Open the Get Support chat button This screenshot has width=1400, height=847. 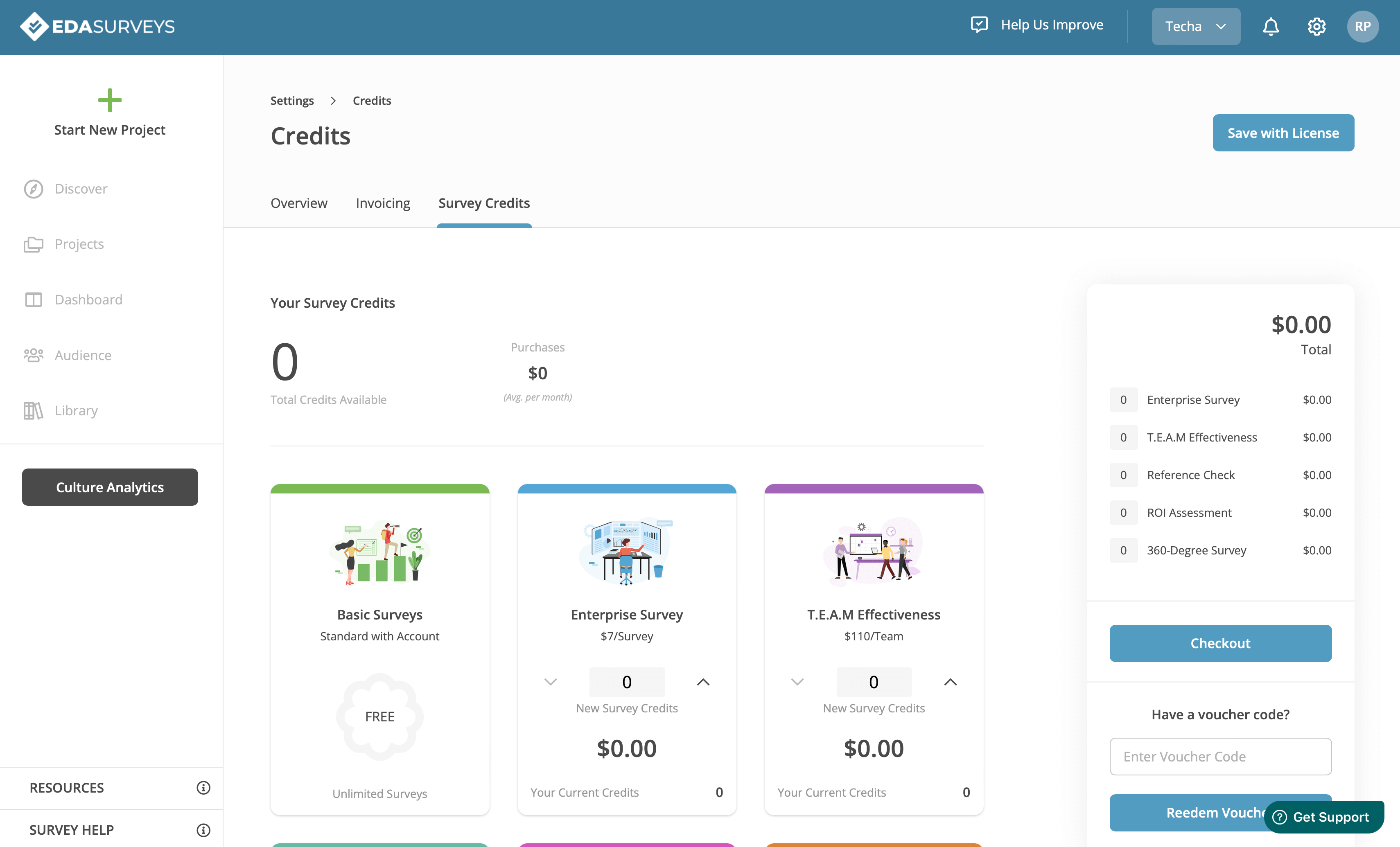point(1323,816)
